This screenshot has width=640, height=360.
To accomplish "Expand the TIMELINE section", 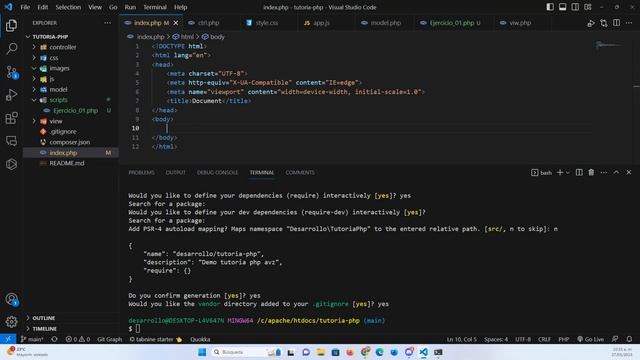I will (x=44, y=329).
